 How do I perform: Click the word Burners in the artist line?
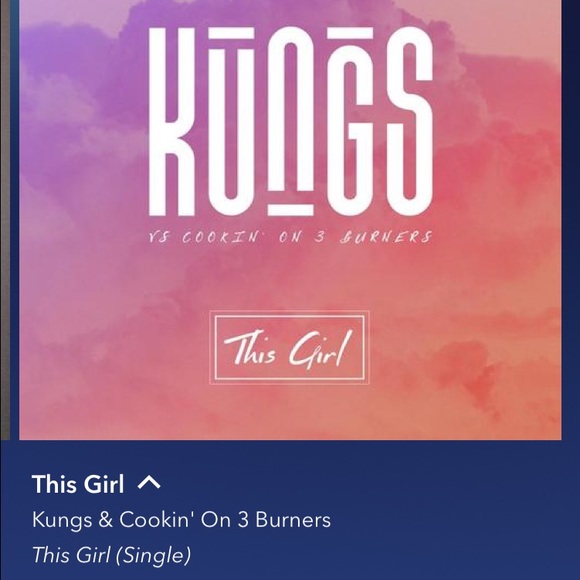pyautogui.click(x=293, y=519)
